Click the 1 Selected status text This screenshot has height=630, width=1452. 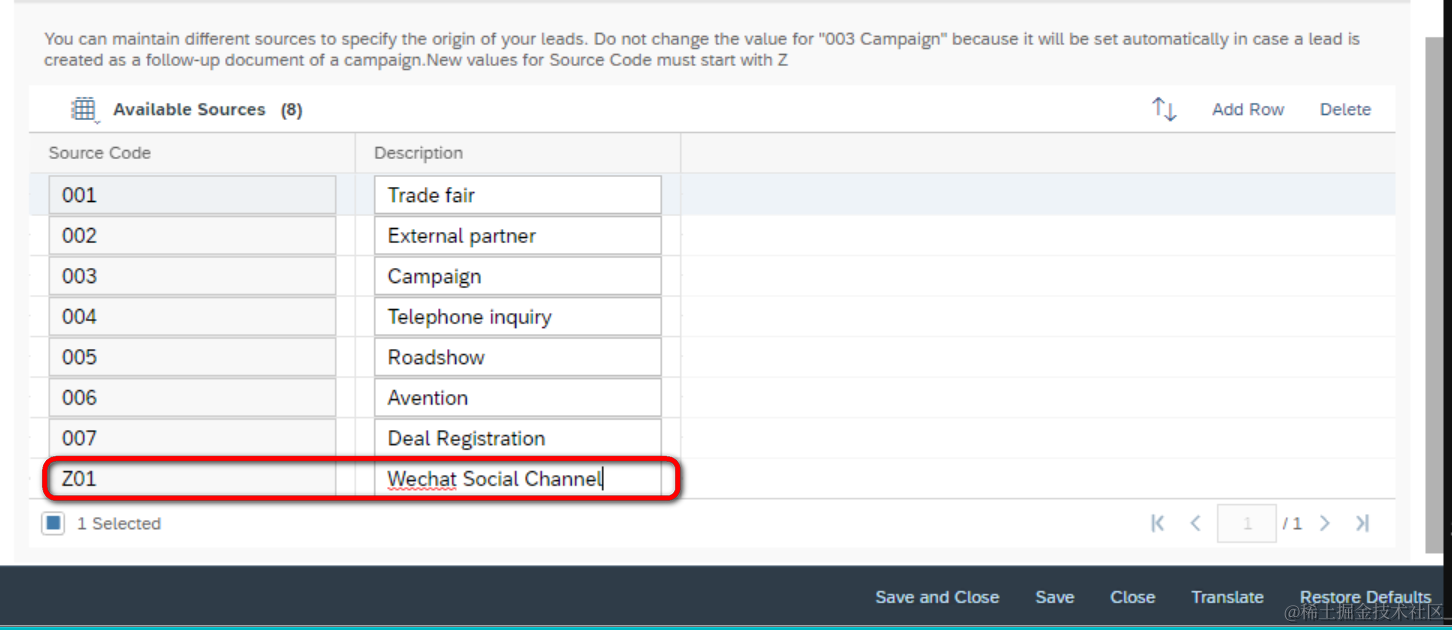tap(119, 523)
